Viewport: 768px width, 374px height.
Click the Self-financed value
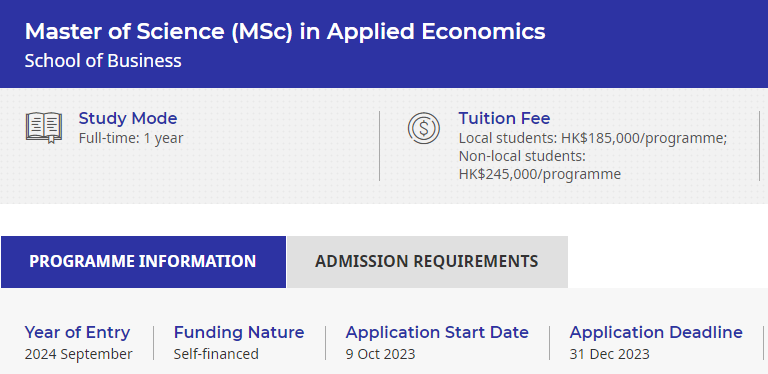(x=216, y=354)
